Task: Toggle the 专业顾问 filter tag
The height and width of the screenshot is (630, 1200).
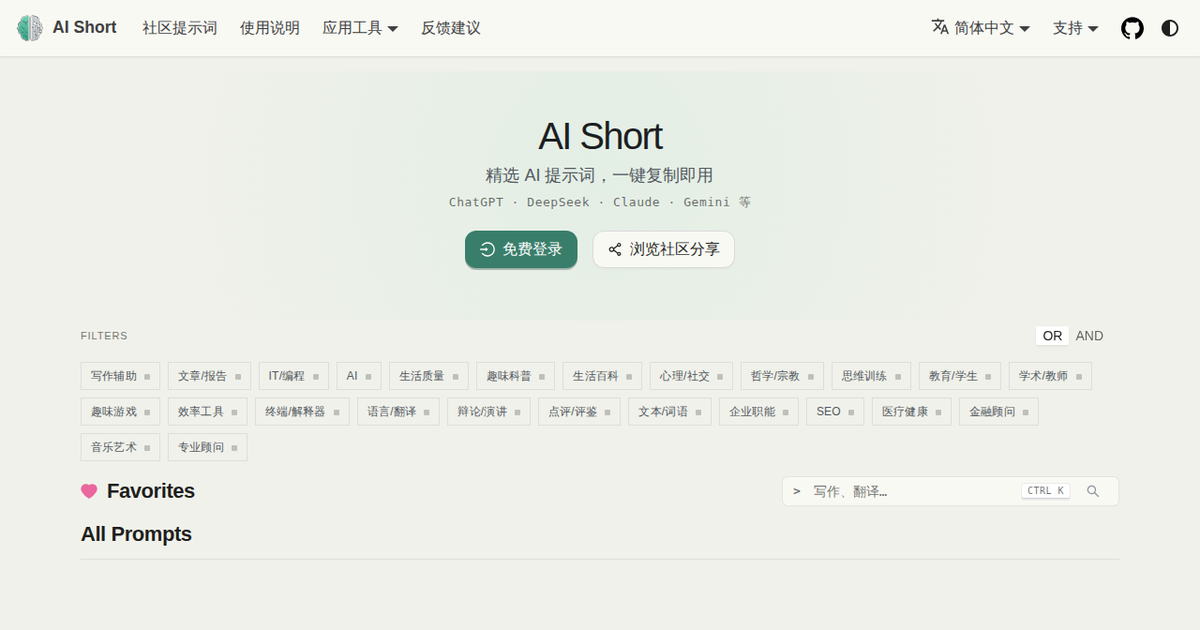Action: (207, 447)
